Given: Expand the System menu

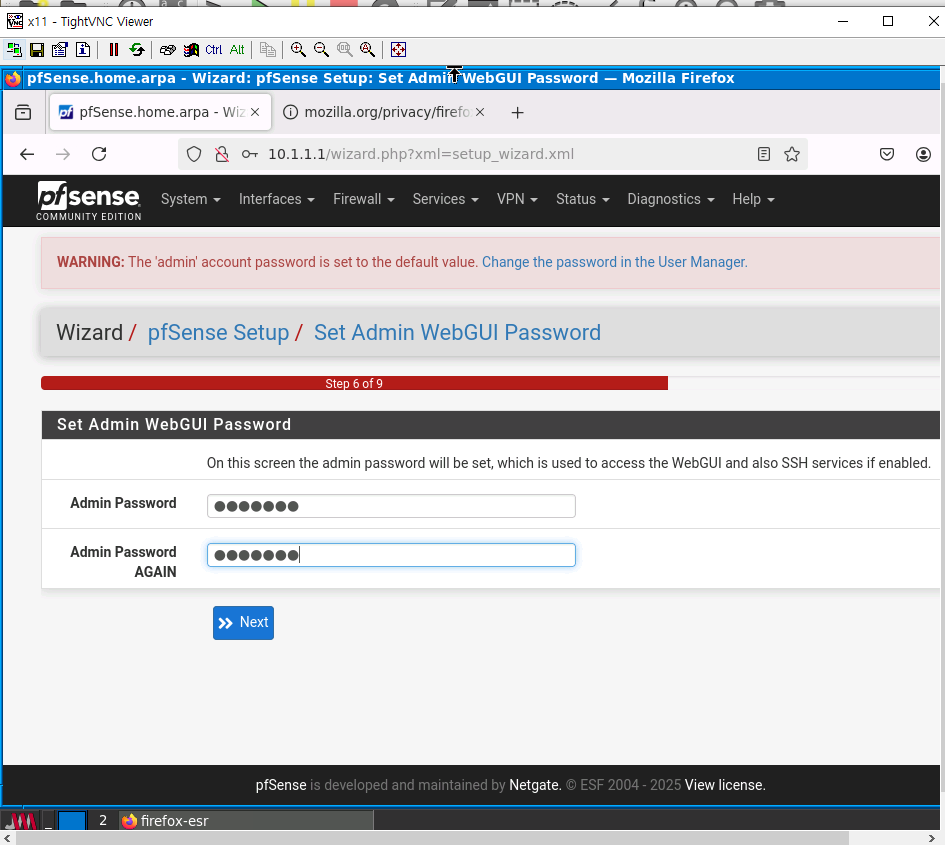Looking at the screenshot, I should [x=190, y=199].
